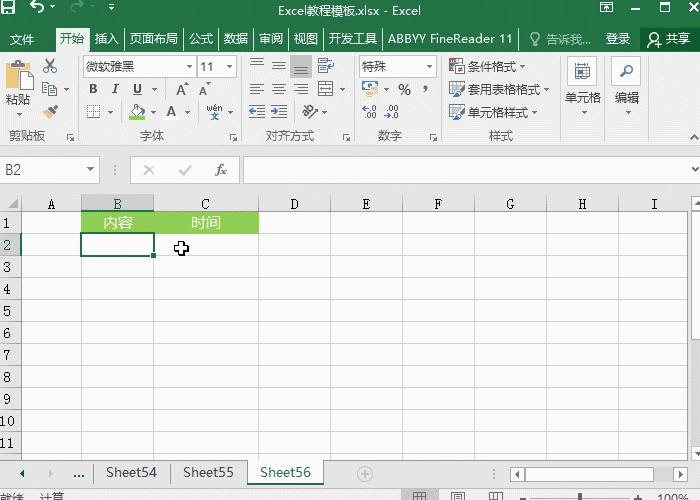Click Wrap Text icon
The width and height of the screenshot is (700, 500).
pyautogui.click(x=325, y=66)
